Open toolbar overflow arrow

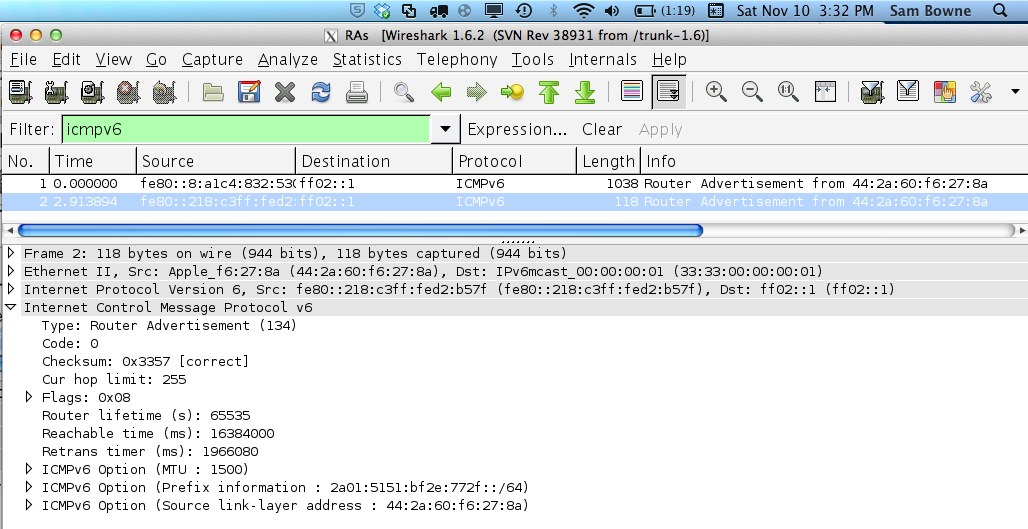(x=1015, y=91)
